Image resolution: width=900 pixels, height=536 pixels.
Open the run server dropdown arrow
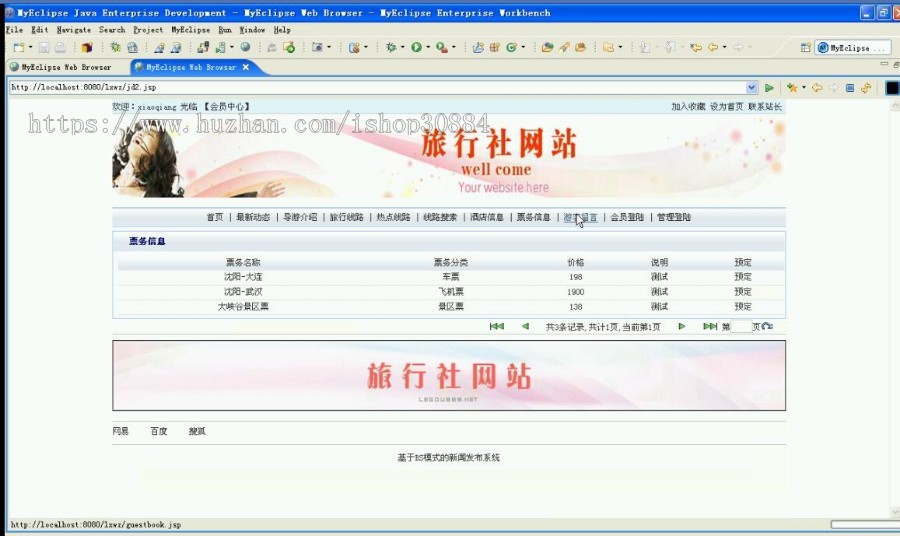click(232, 47)
